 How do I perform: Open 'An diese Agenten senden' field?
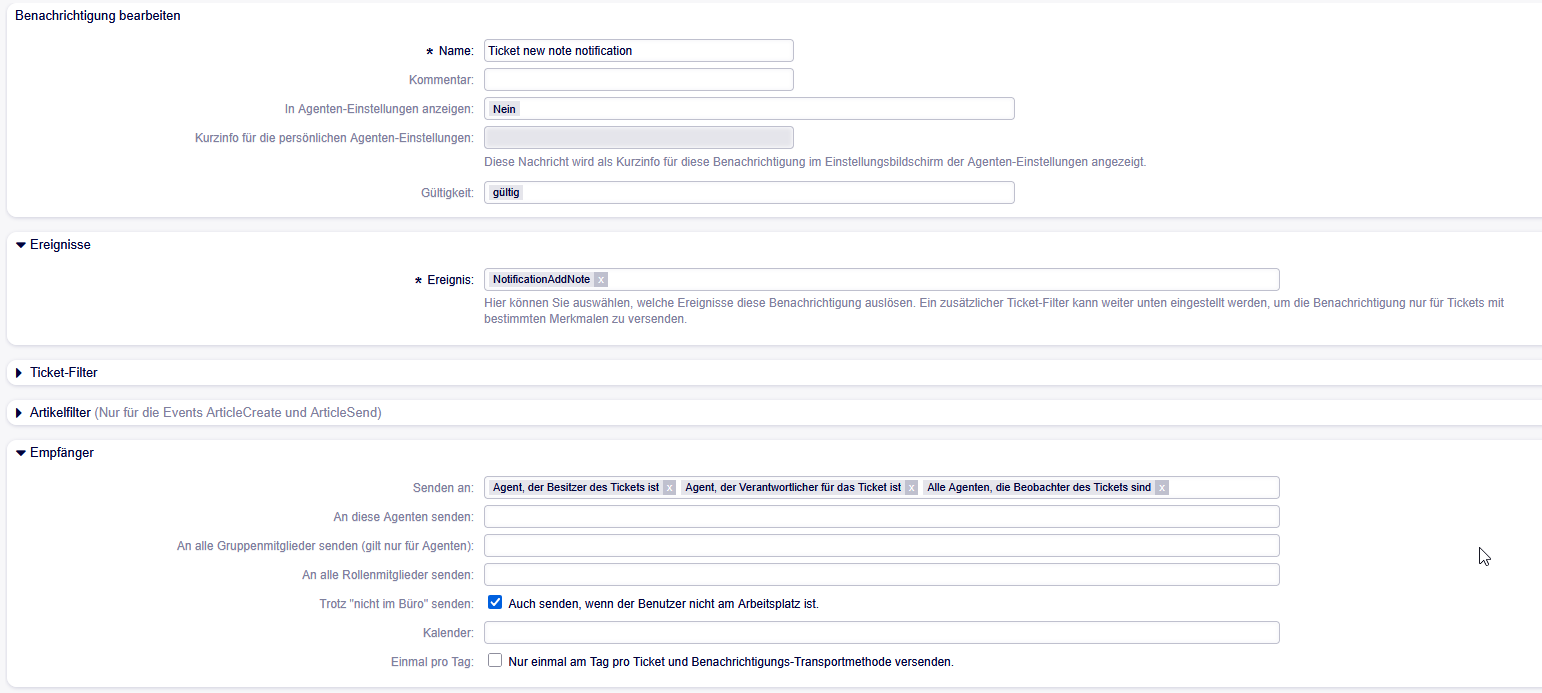[x=881, y=516]
